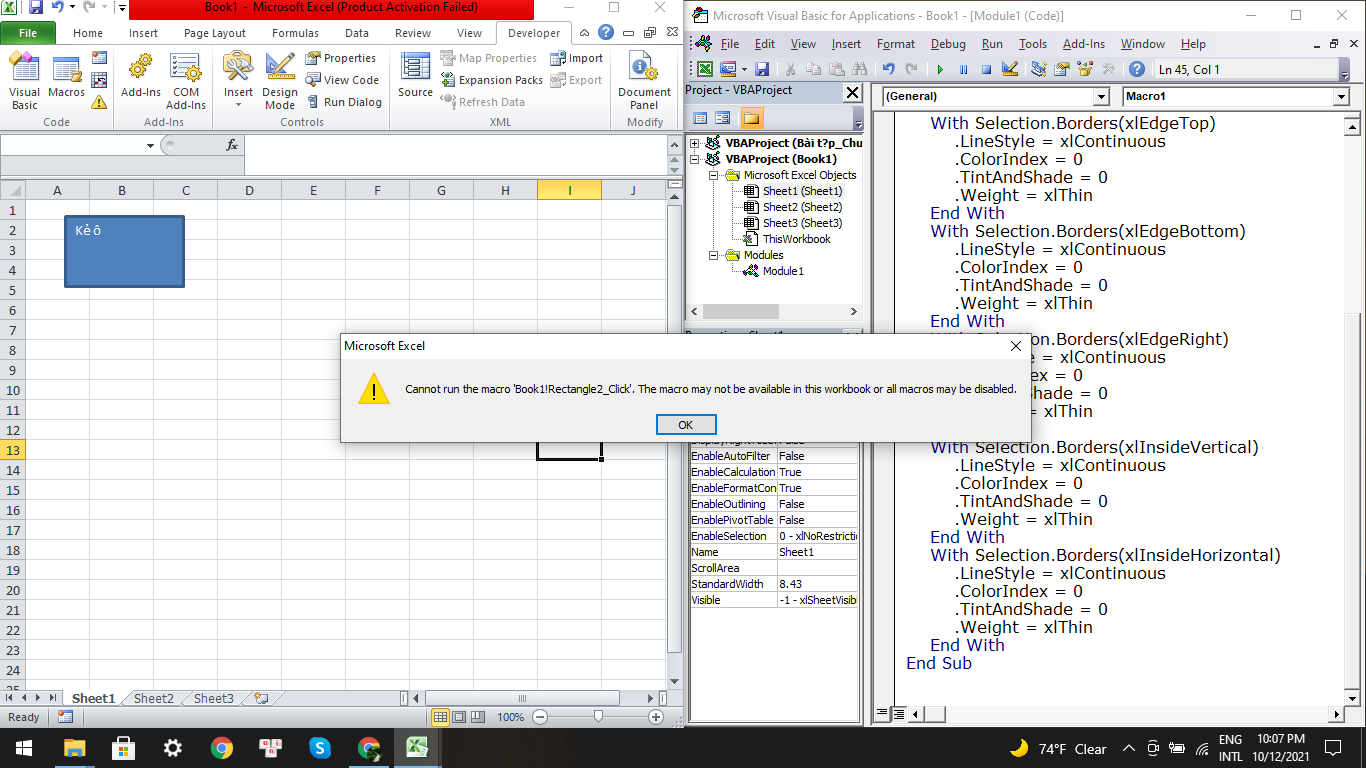Open the File tab in Excel
Screen dimensions: 1366x768
(28, 33)
